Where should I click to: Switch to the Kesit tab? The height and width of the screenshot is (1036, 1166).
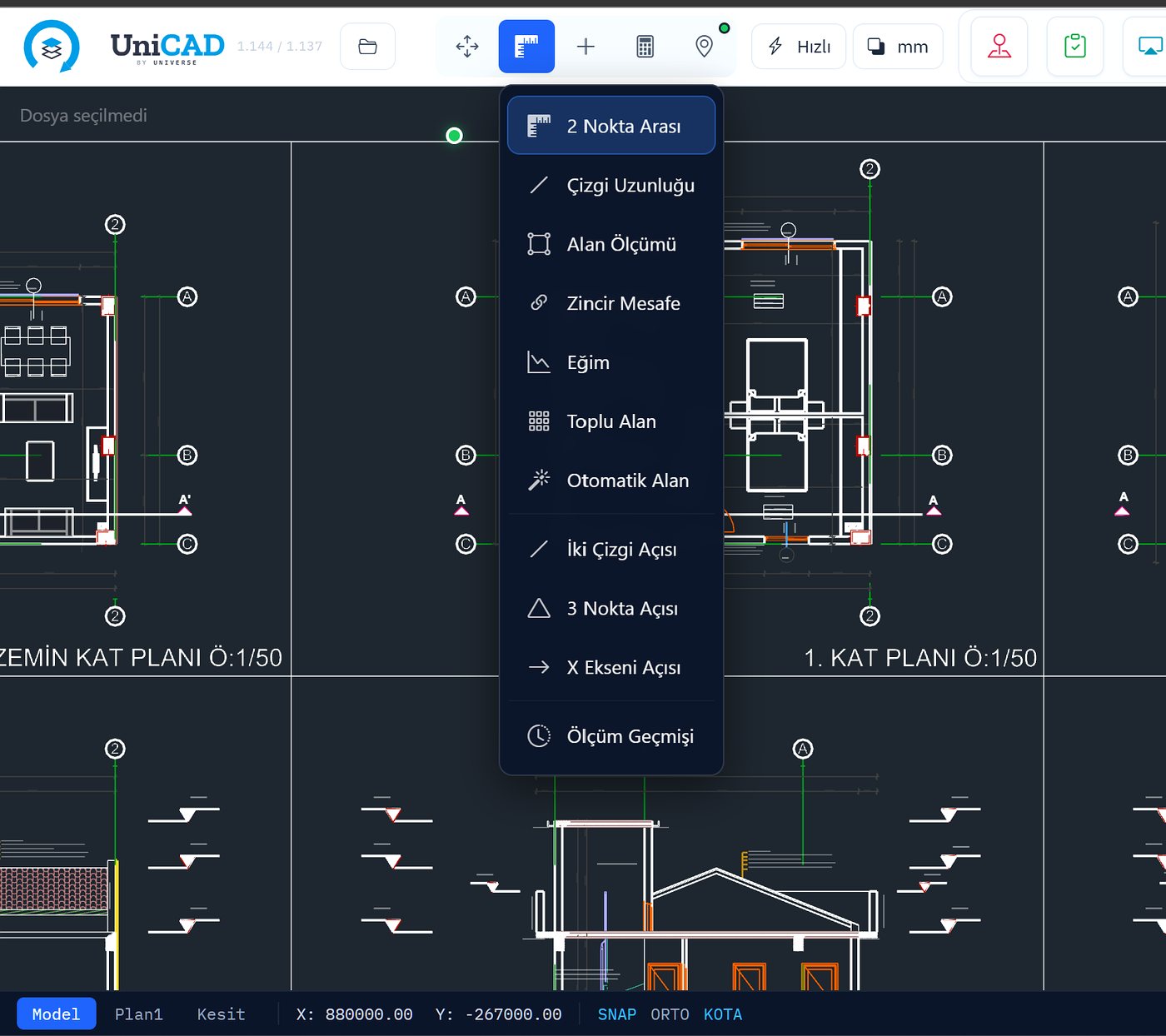point(221,1014)
